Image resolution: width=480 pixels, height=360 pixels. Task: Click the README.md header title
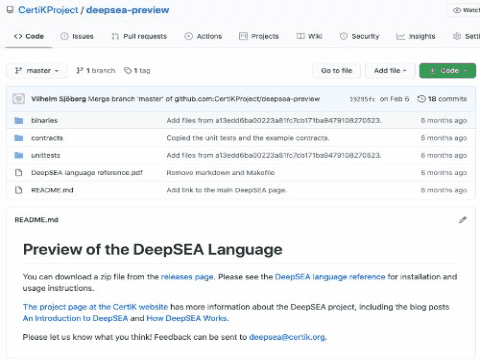click(x=36, y=220)
